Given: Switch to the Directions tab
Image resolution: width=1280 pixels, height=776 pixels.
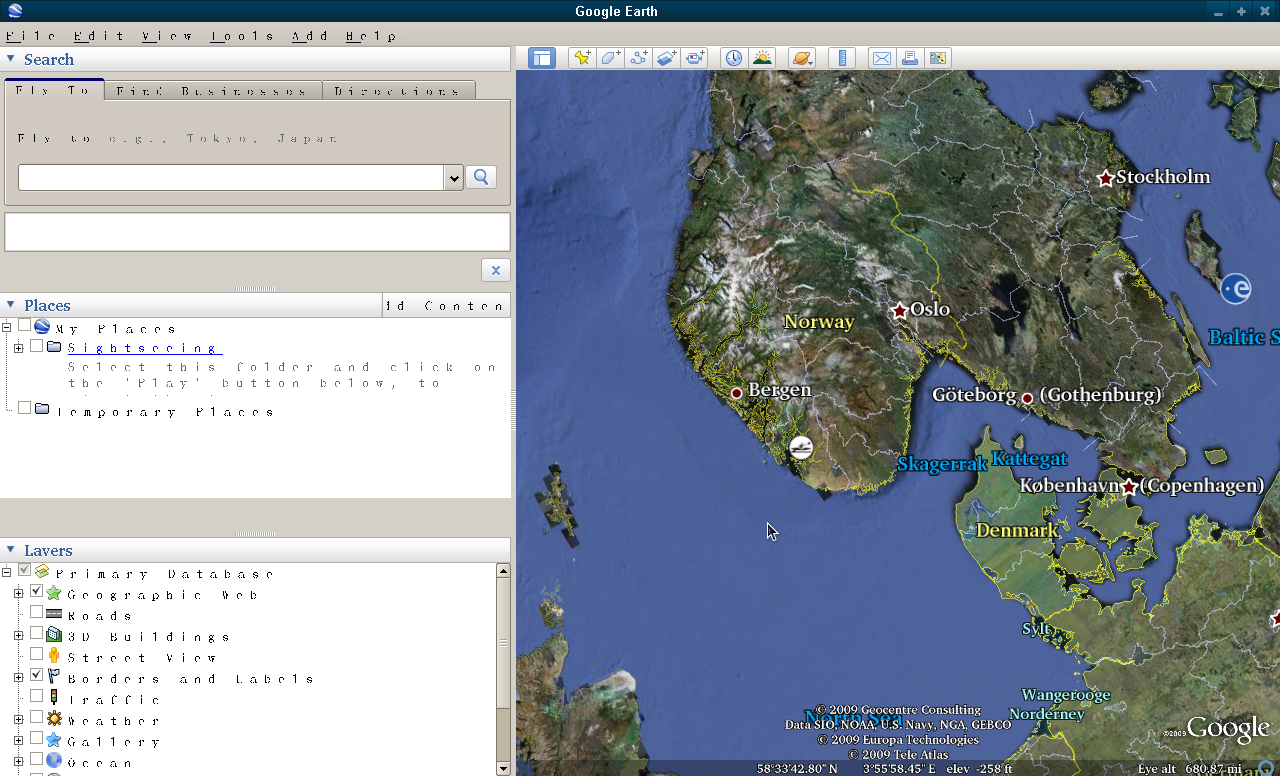Looking at the screenshot, I should (398, 91).
